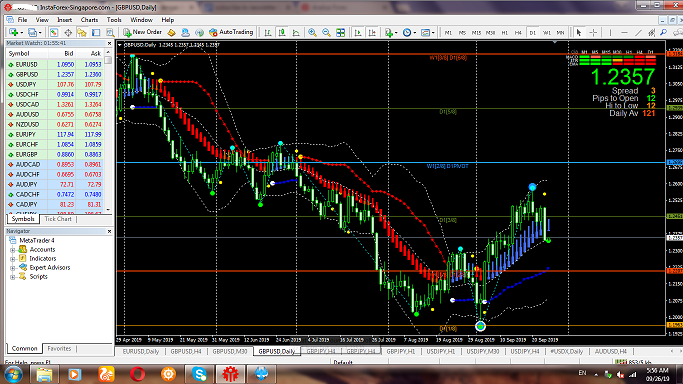Expand the Accounts tree node
Viewport: 683px width, 384px height.
[x=13, y=250]
